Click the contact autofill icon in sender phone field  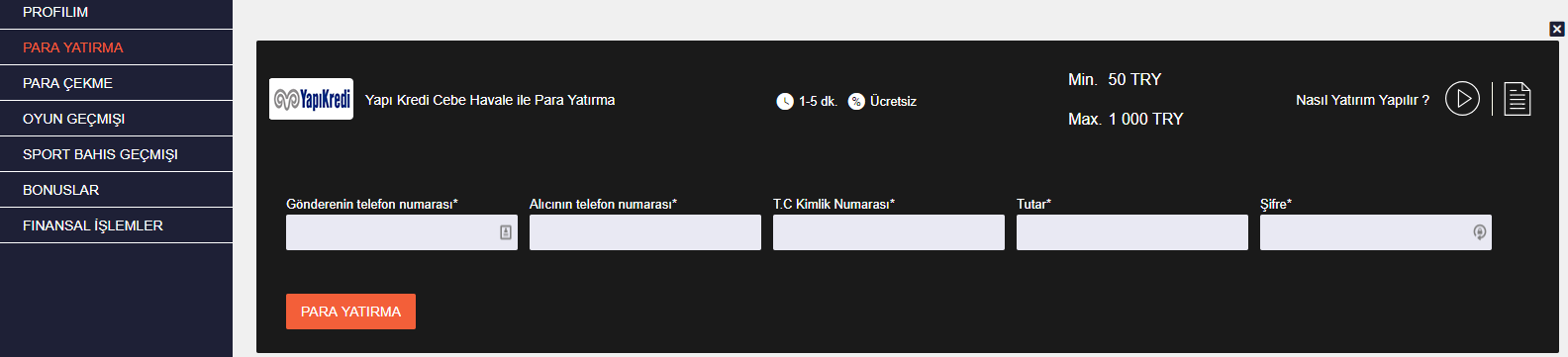[506, 232]
